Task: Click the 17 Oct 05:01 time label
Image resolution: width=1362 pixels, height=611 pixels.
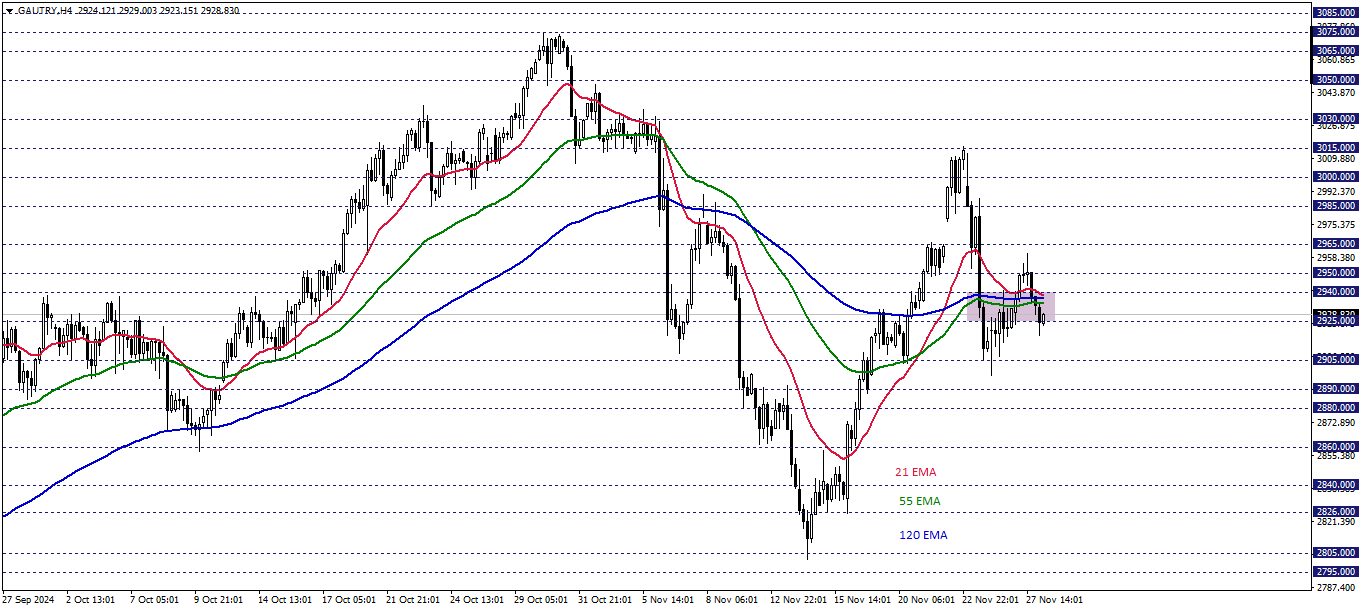Action: [347, 600]
